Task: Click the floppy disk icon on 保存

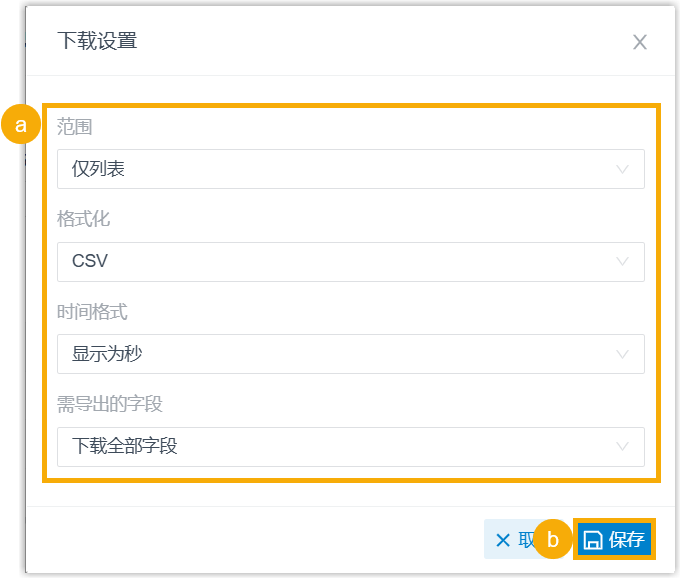Action: click(593, 540)
